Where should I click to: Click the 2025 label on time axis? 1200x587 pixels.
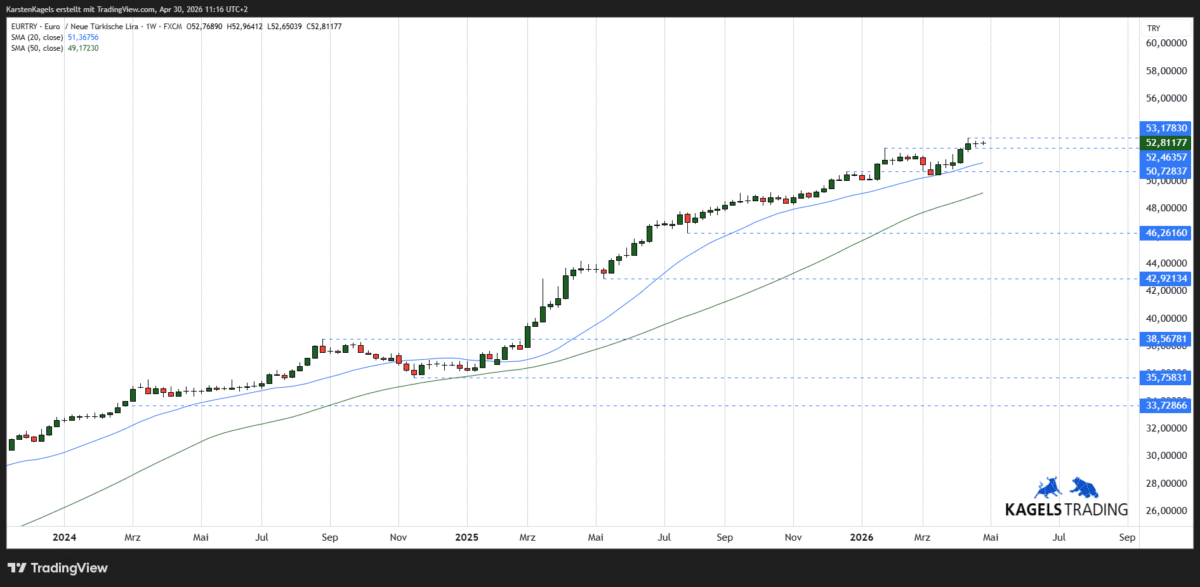[x=467, y=537]
